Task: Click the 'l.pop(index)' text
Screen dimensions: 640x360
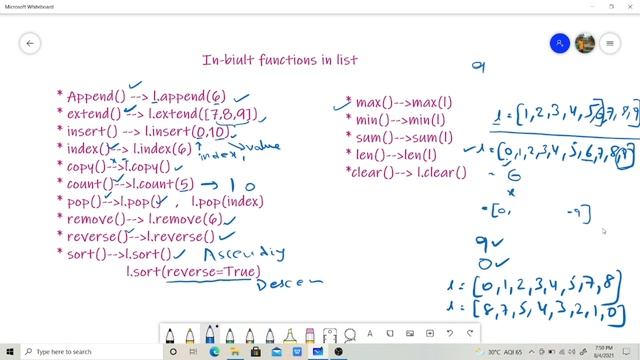Action: (227, 202)
